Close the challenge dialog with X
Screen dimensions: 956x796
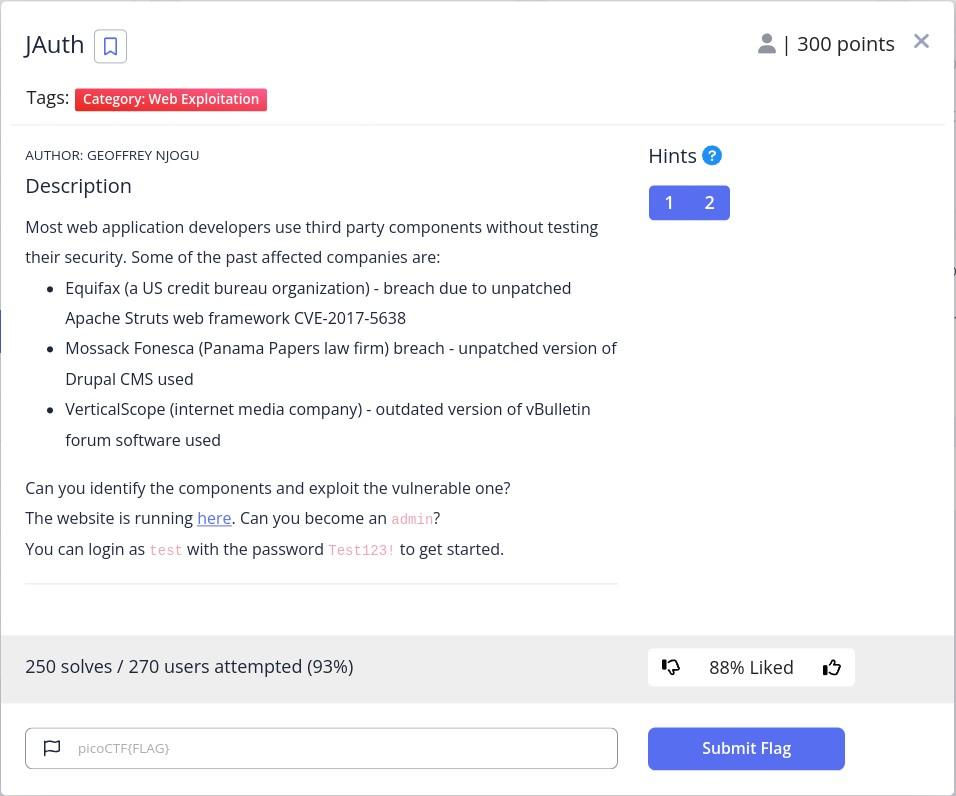921,41
